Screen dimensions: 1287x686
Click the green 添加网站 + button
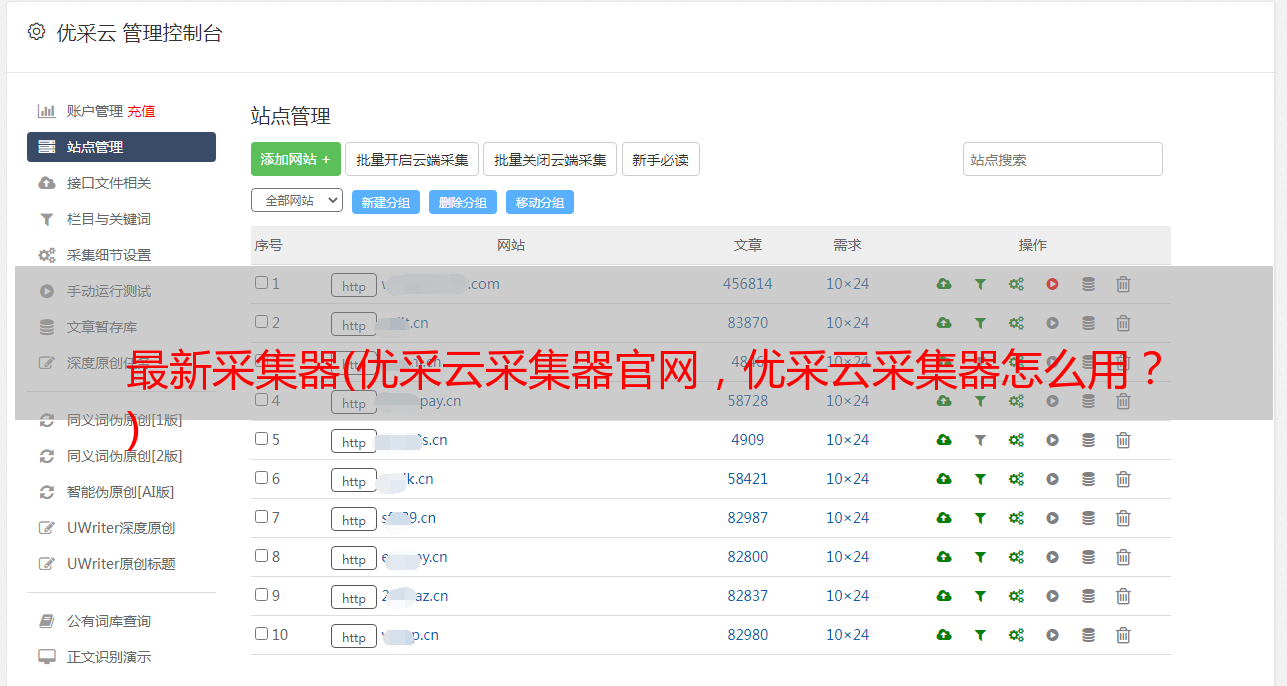pos(296,159)
